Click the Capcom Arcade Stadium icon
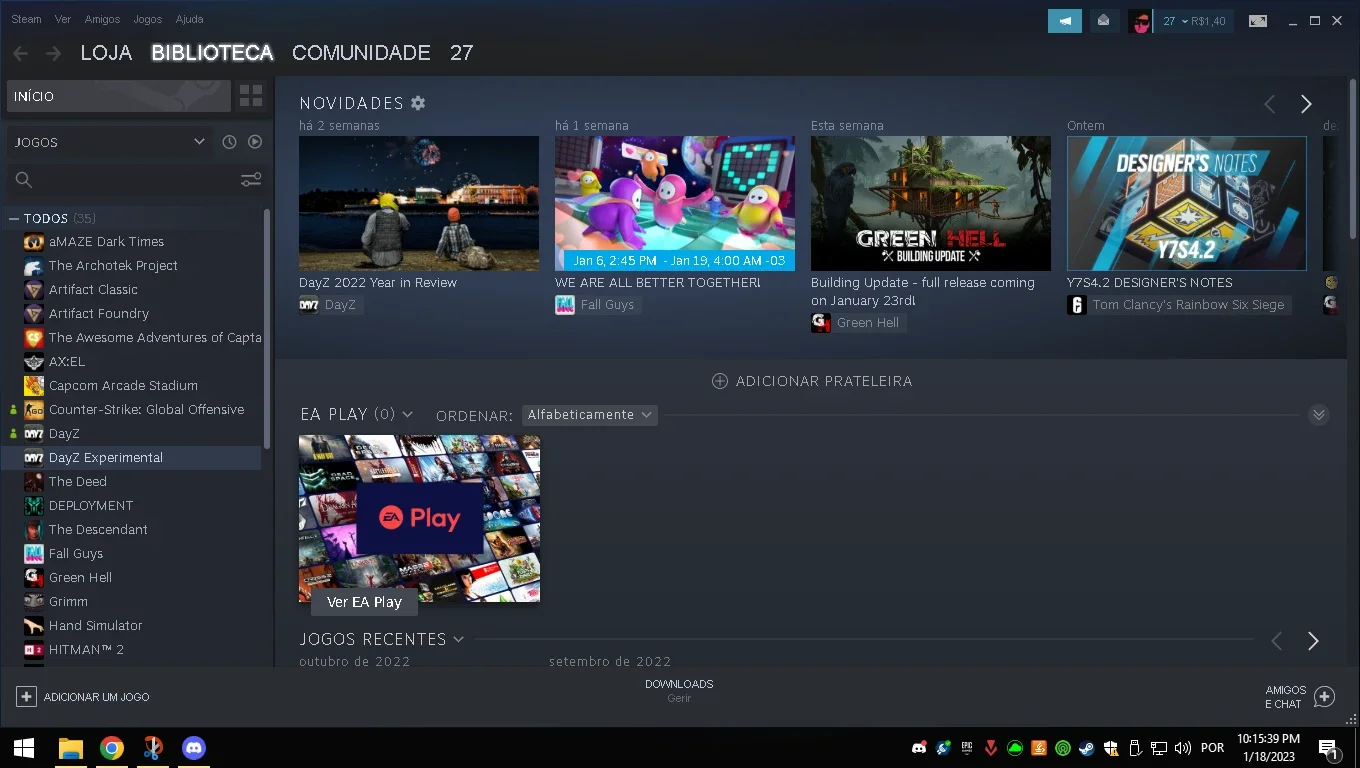 pyautogui.click(x=34, y=385)
